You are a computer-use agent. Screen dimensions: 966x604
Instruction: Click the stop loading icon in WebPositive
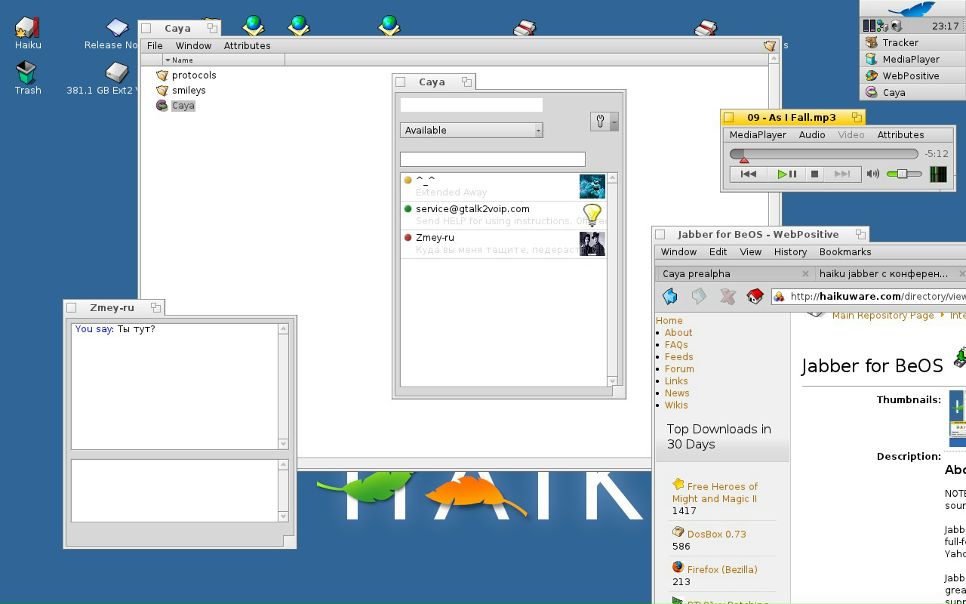pos(727,296)
